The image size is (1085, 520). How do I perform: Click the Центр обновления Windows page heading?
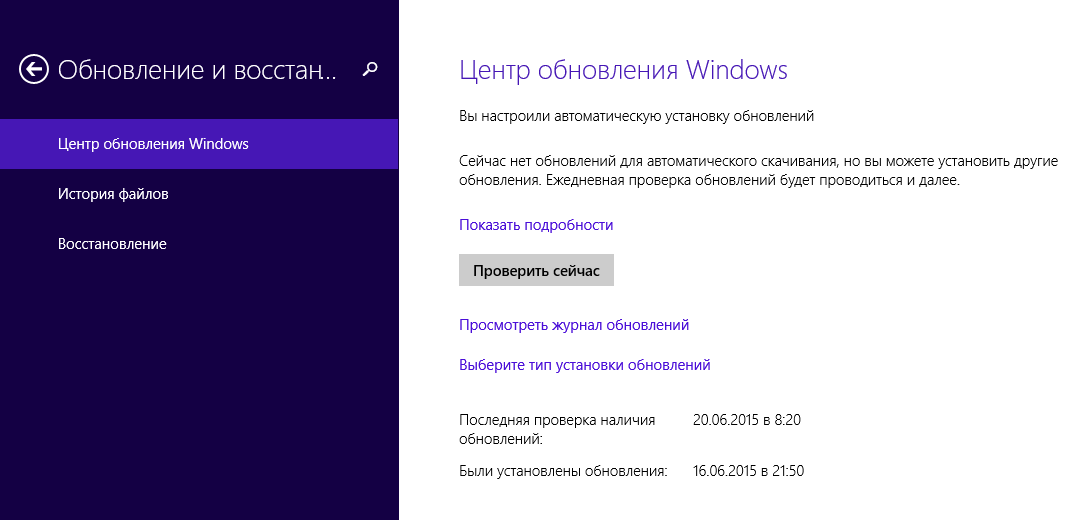623,70
